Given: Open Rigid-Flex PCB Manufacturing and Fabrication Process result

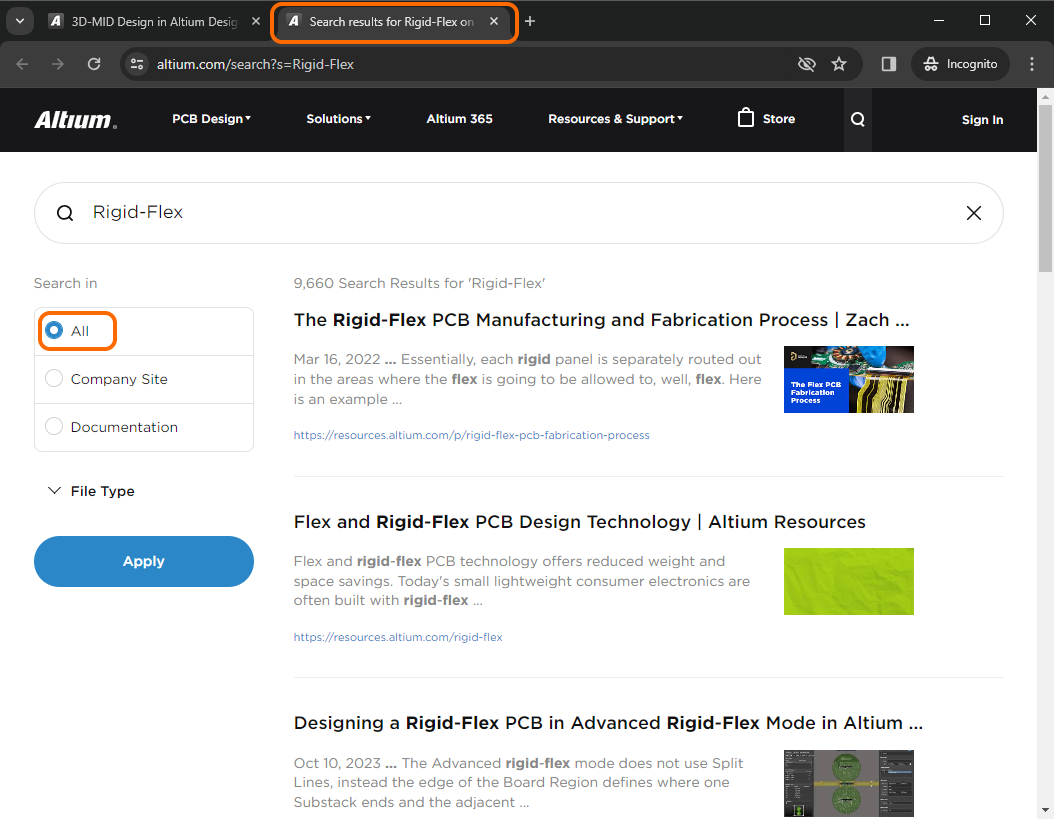Looking at the screenshot, I should 601,320.
